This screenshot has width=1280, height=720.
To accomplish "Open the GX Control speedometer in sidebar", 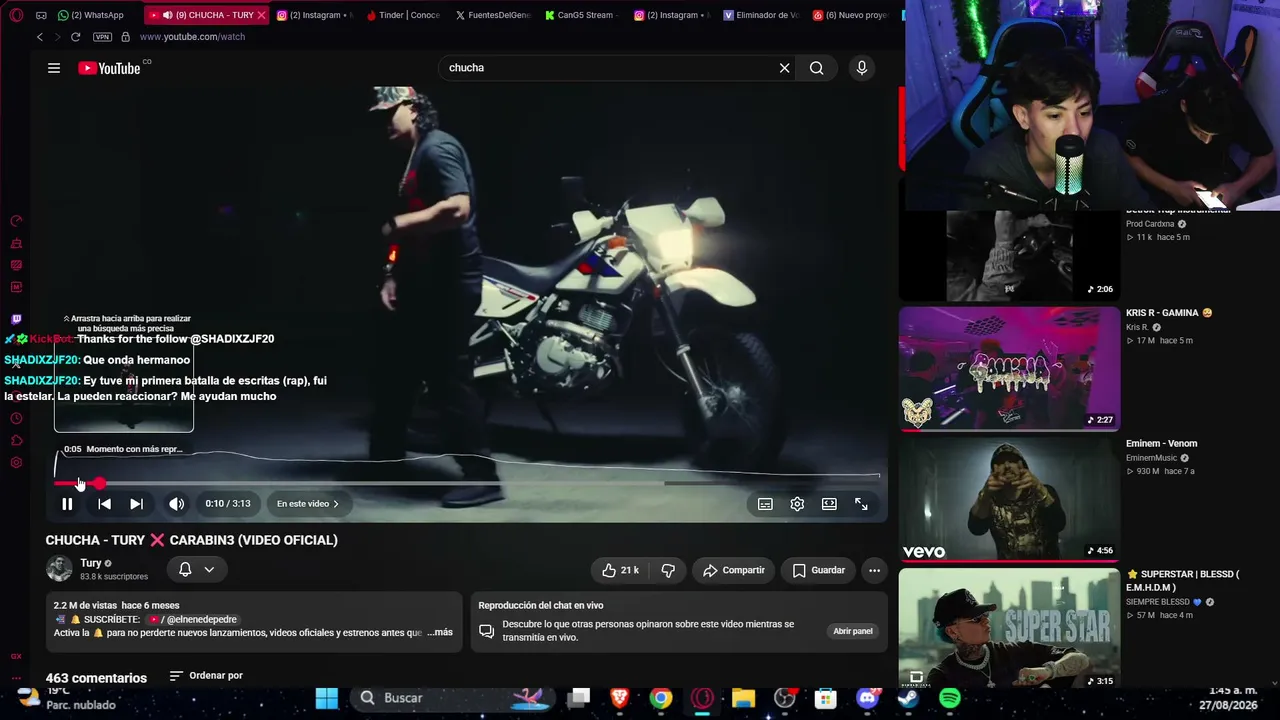I will coord(16,221).
